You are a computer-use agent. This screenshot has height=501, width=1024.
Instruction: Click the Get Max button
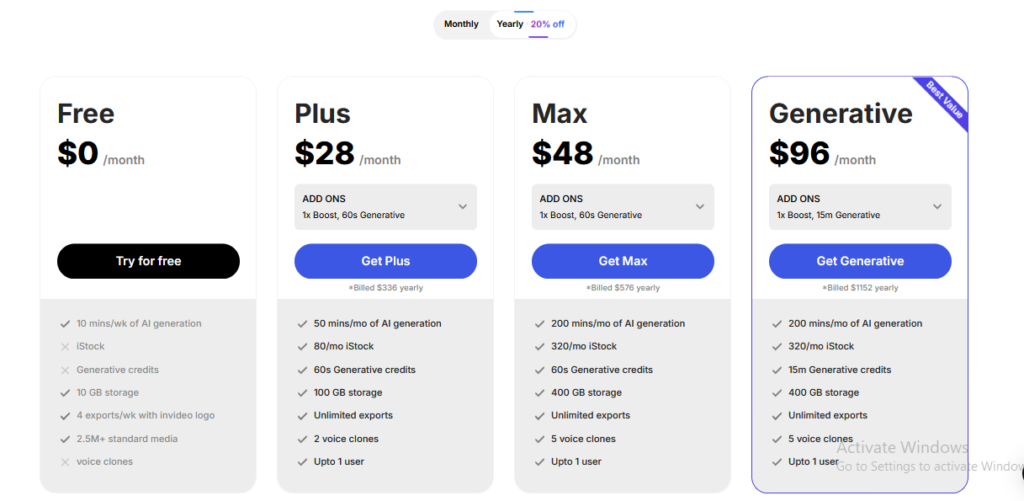(622, 261)
